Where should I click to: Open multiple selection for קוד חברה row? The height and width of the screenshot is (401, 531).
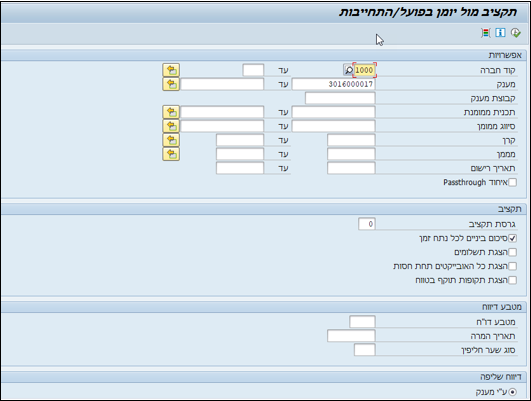(x=171, y=70)
